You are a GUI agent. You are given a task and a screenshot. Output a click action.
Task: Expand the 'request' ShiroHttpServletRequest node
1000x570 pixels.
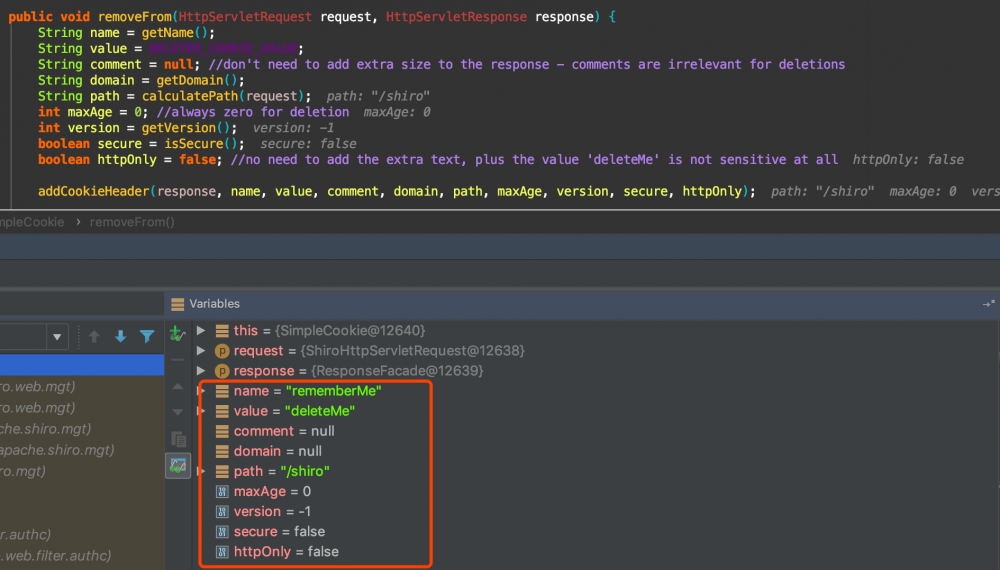click(x=201, y=351)
